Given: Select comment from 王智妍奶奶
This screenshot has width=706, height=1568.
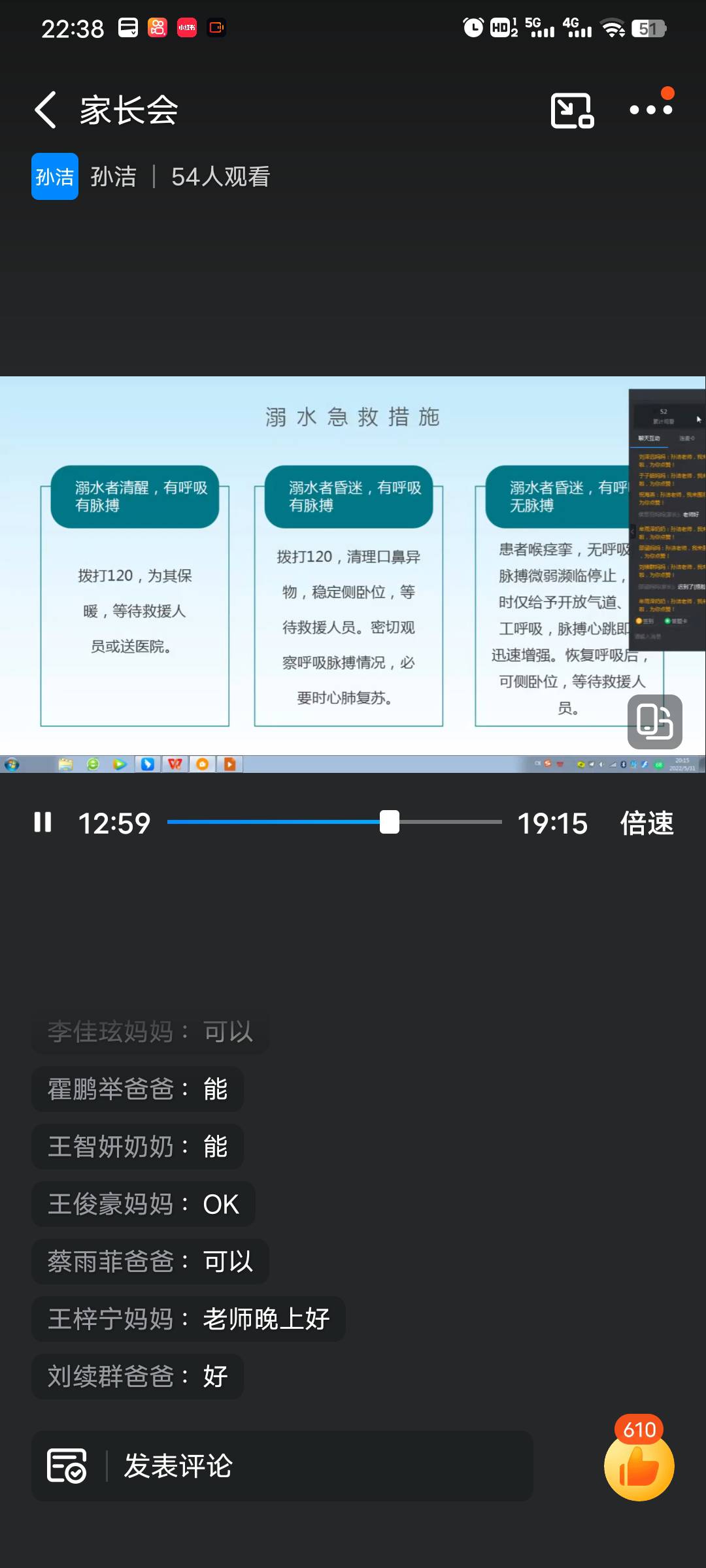Looking at the screenshot, I should click(x=137, y=1147).
